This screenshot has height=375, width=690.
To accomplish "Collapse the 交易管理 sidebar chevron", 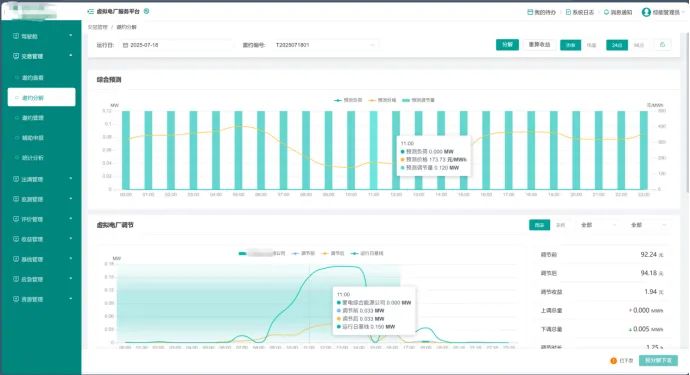I will coord(70,55).
